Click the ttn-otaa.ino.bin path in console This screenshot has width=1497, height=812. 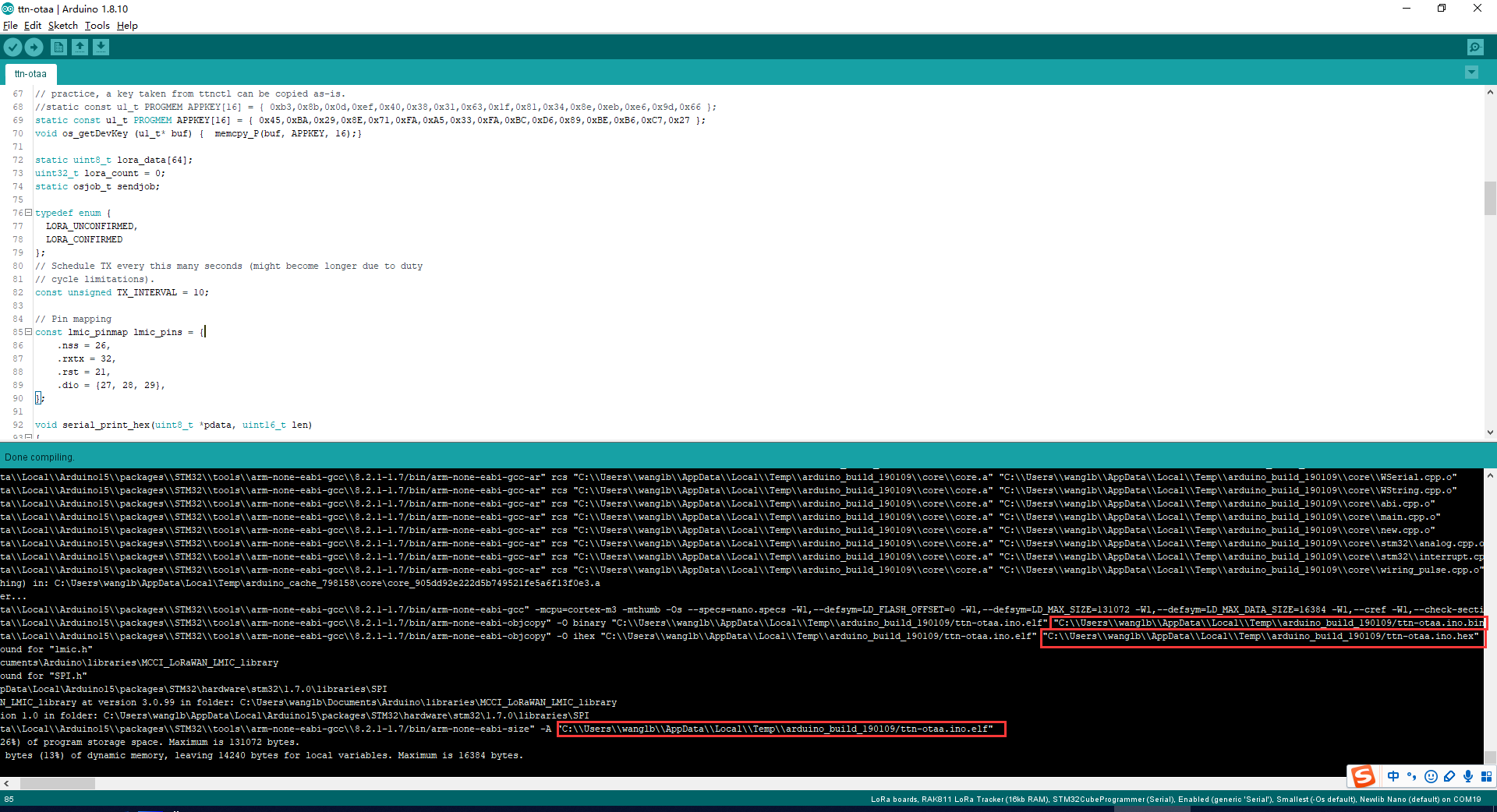pyautogui.click(x=1269, y=623)
